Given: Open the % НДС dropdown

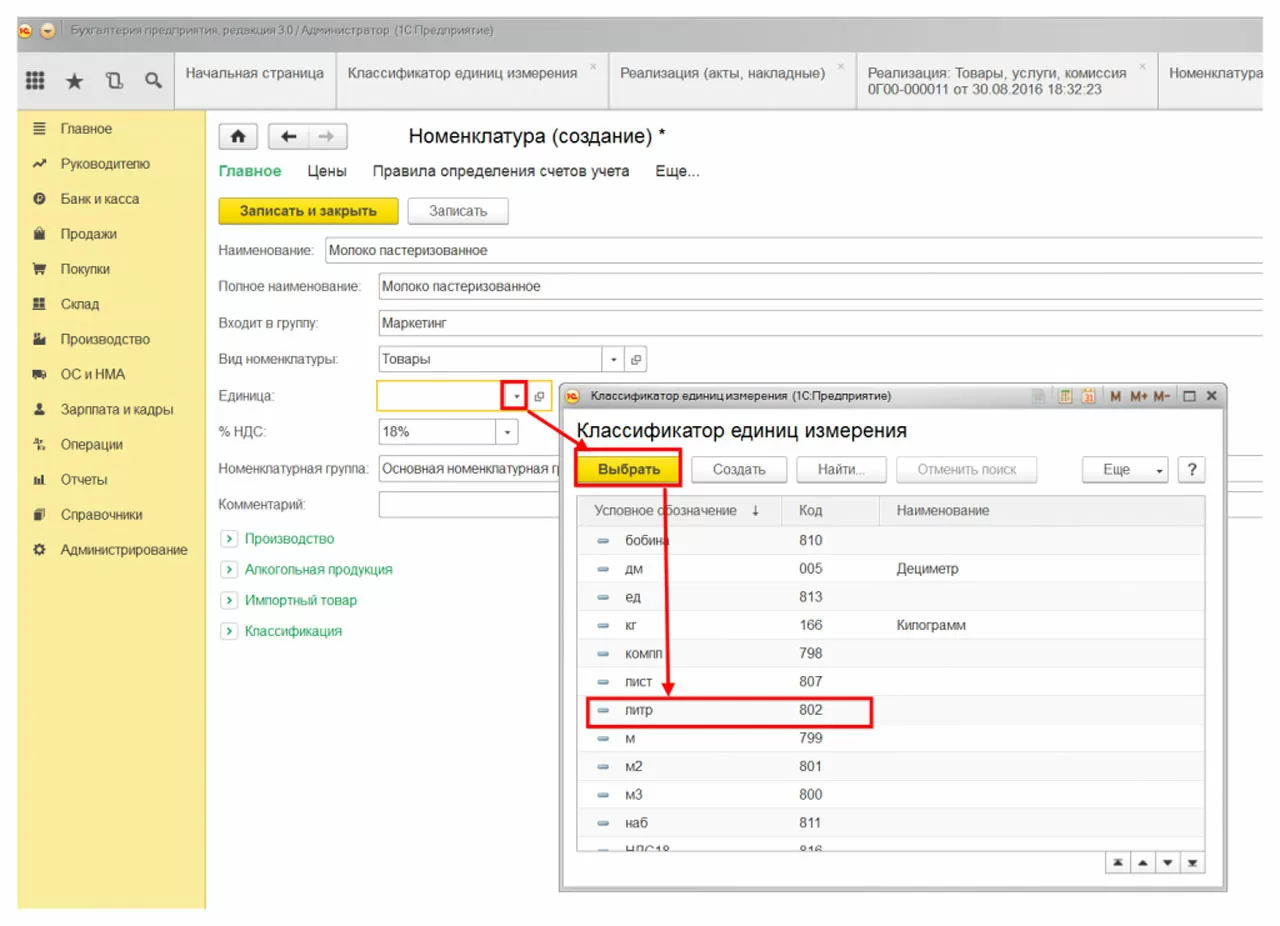Looking at the screenshot, I should [508, 432].
